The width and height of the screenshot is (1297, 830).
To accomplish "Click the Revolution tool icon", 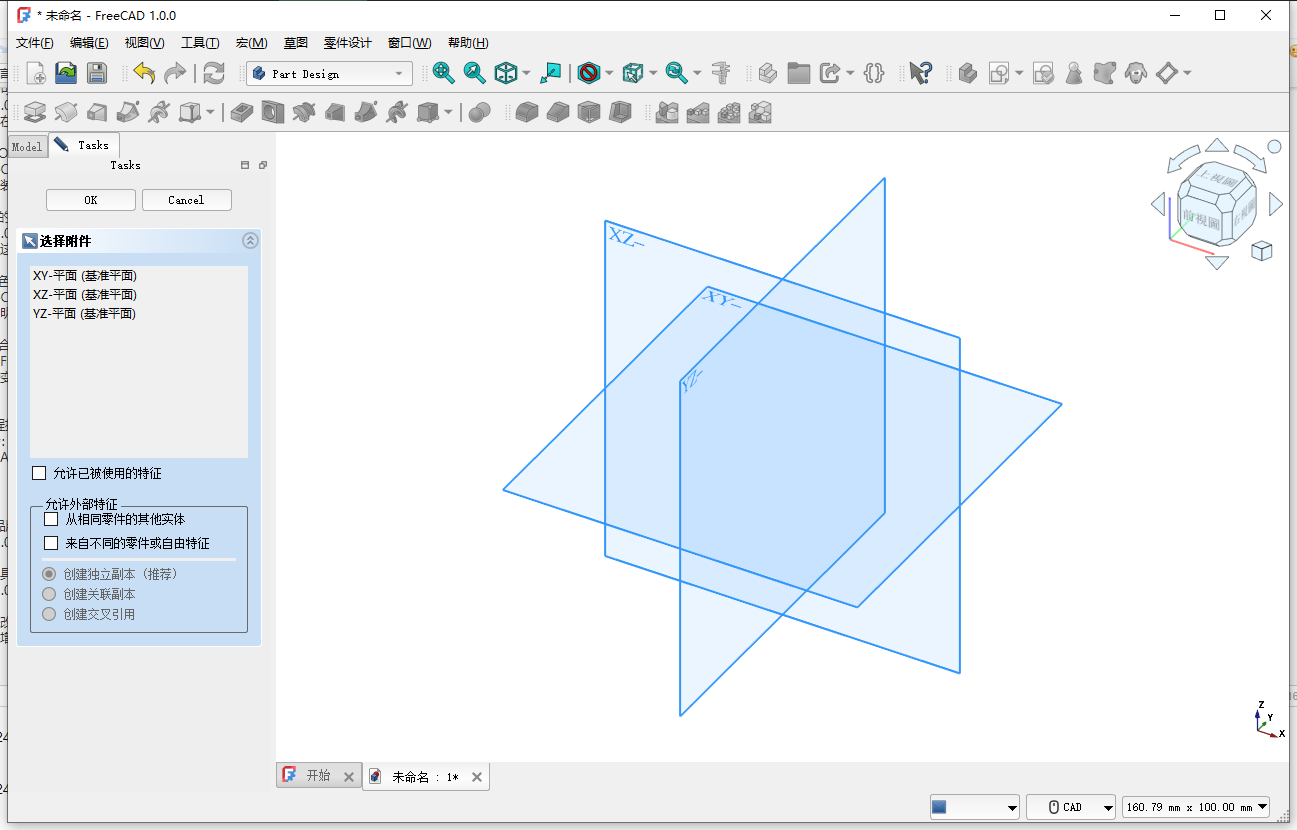I will click(66, 112).
